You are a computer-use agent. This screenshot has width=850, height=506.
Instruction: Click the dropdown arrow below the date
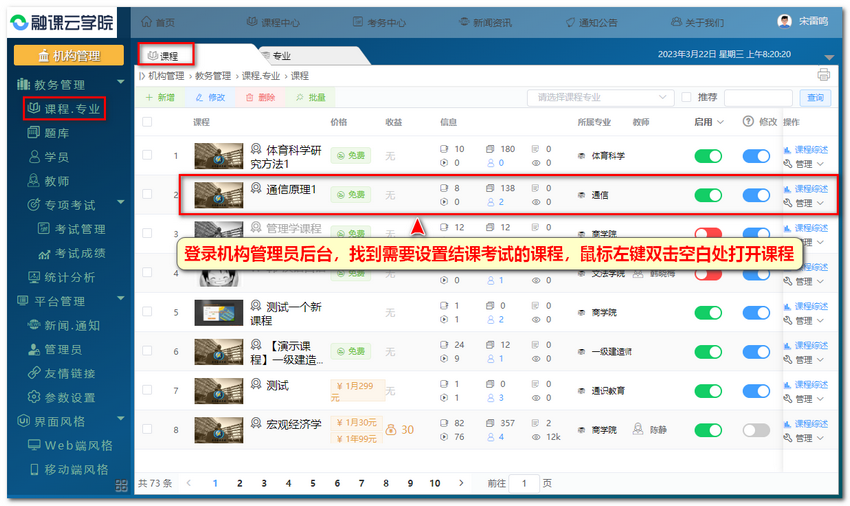click(x=829, y=57)
